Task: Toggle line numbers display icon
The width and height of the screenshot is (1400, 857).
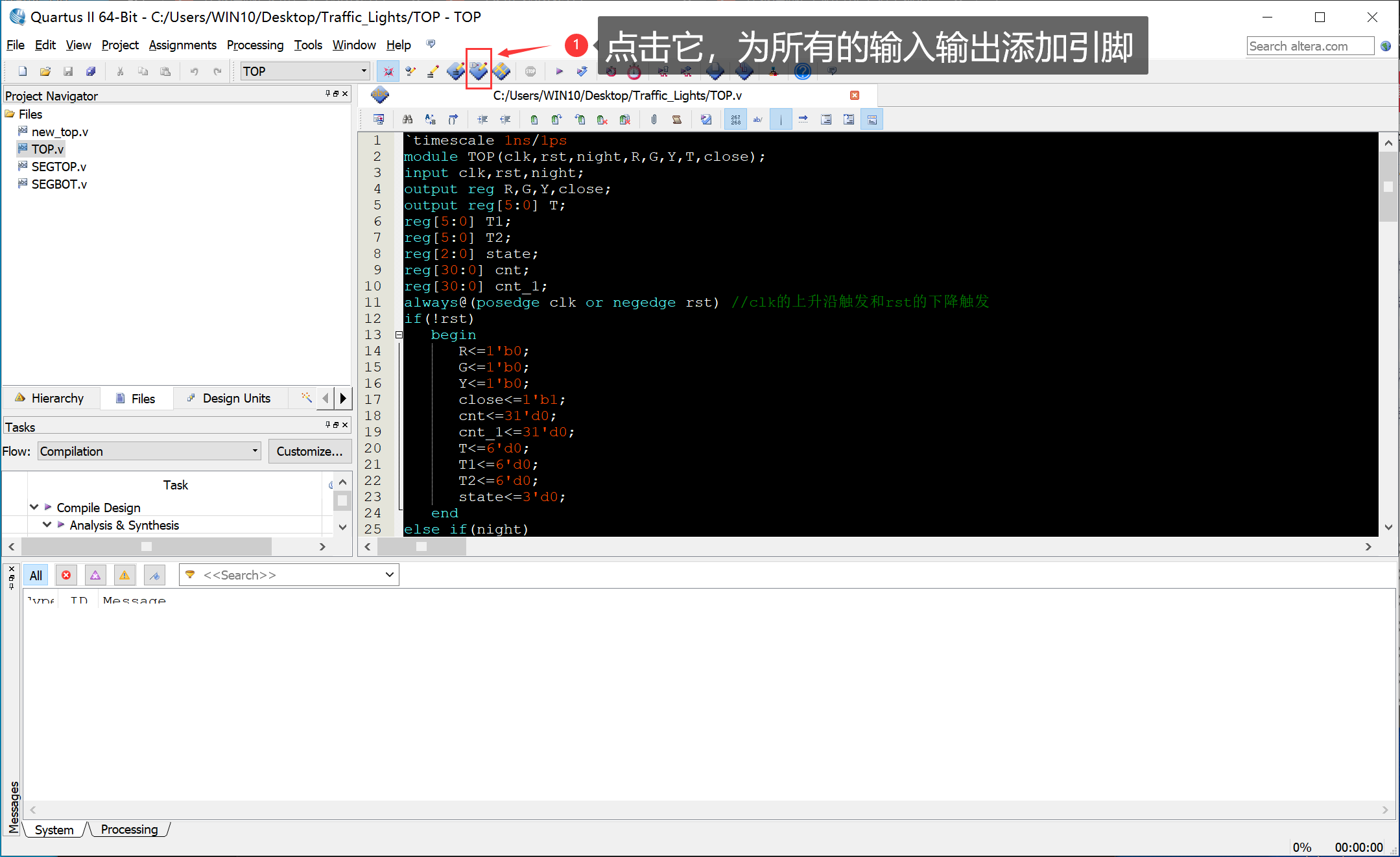Action: (735, 119)
